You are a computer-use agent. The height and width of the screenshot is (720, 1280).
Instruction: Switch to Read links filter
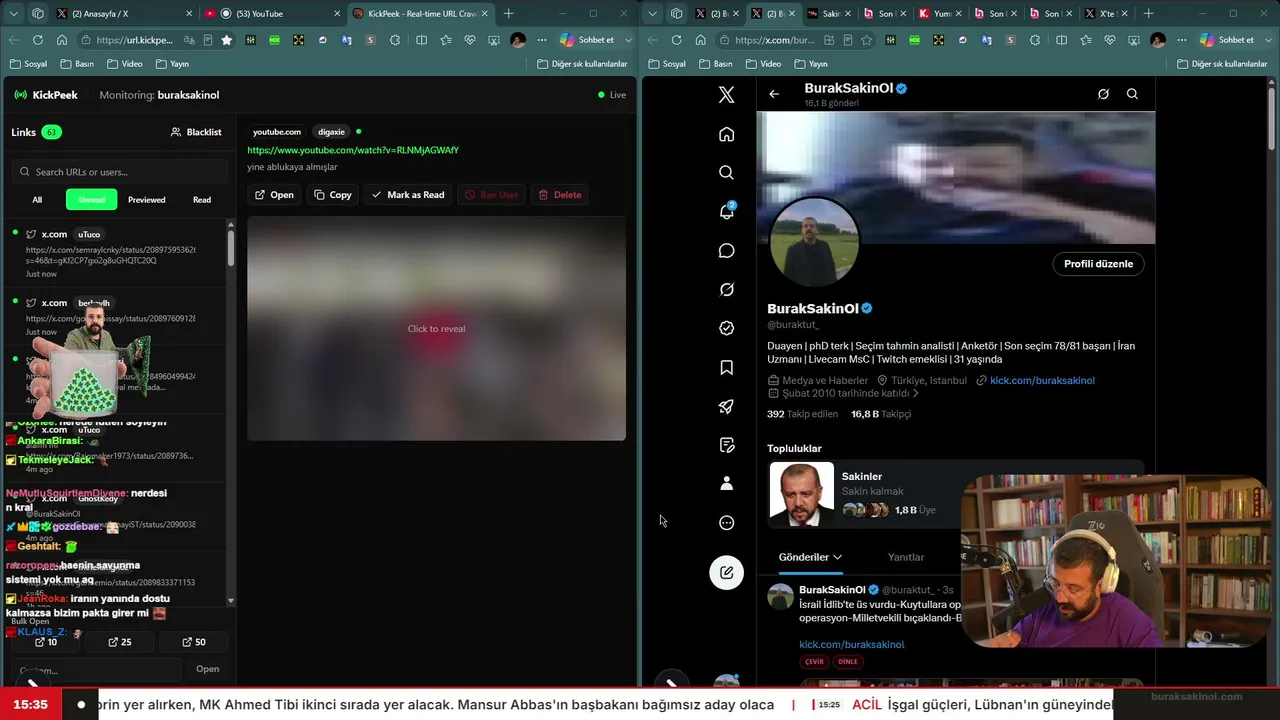coord(202,200)
